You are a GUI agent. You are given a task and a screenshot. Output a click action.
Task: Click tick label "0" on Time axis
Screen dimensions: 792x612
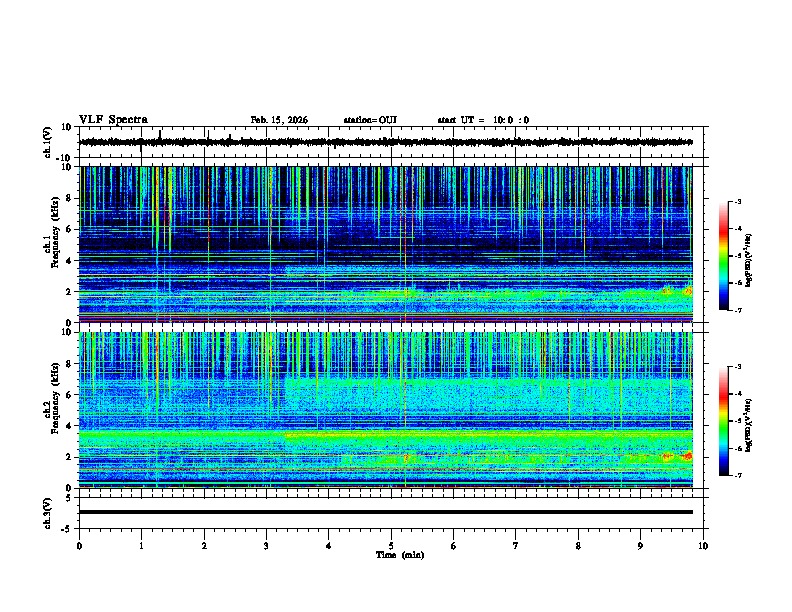[79, 546]
